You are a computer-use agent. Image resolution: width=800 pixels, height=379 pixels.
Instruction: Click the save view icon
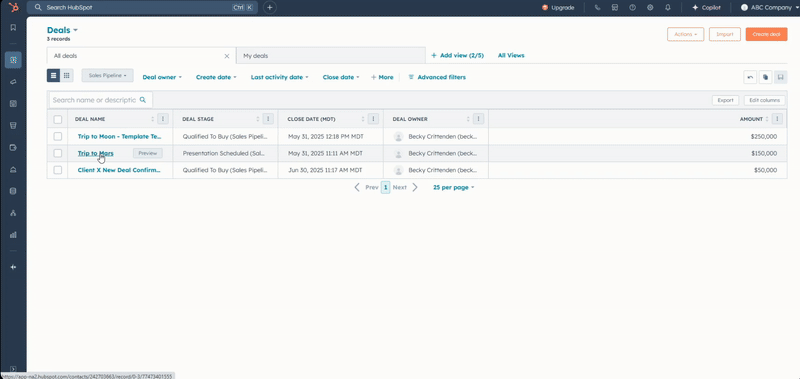(x=781, y=77)
